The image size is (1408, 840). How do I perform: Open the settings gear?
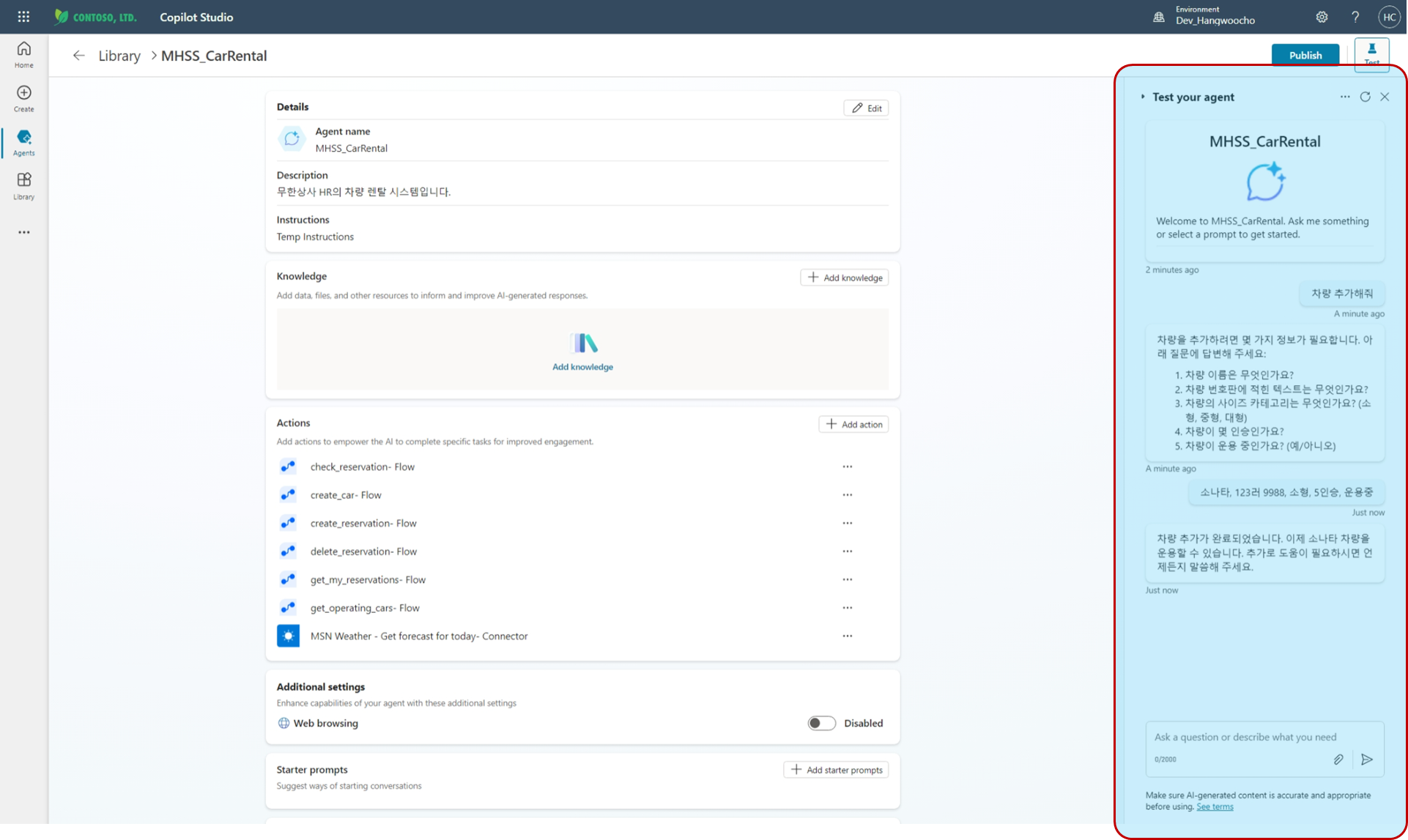click(1322, 17)
